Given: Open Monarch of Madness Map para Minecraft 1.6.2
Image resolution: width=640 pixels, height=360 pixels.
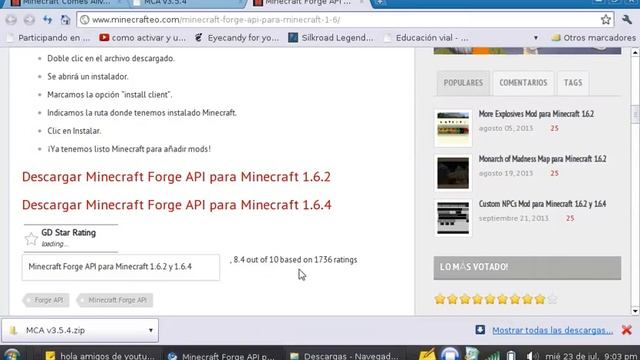Looking at the screenshot, I should pyautogui.click(x=542, y=159).
